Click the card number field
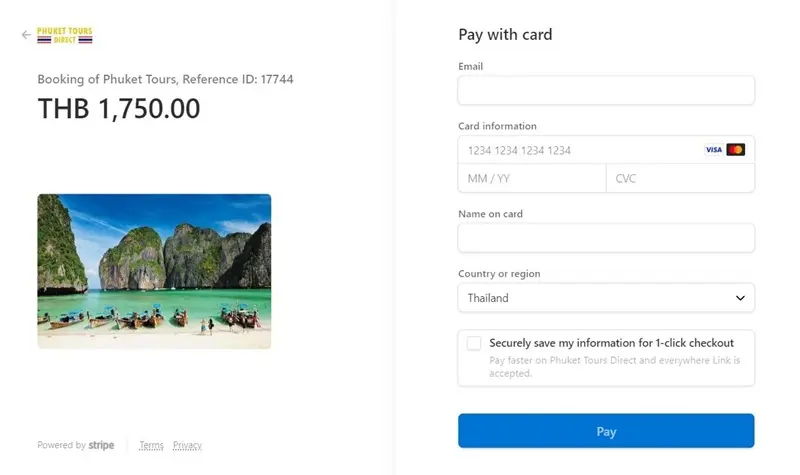The image size is (800, 475). pyautogui.click(x=580, y=150)
